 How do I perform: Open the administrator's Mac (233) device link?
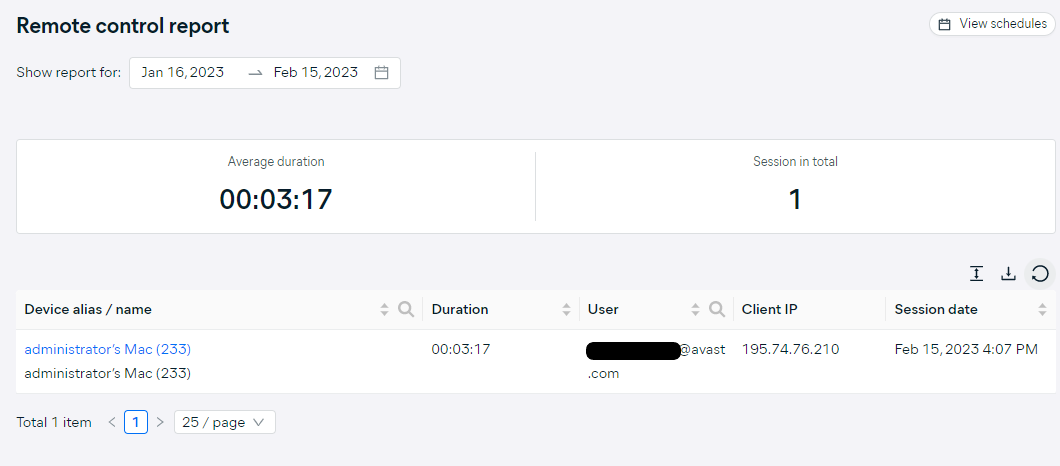[107, 350]
